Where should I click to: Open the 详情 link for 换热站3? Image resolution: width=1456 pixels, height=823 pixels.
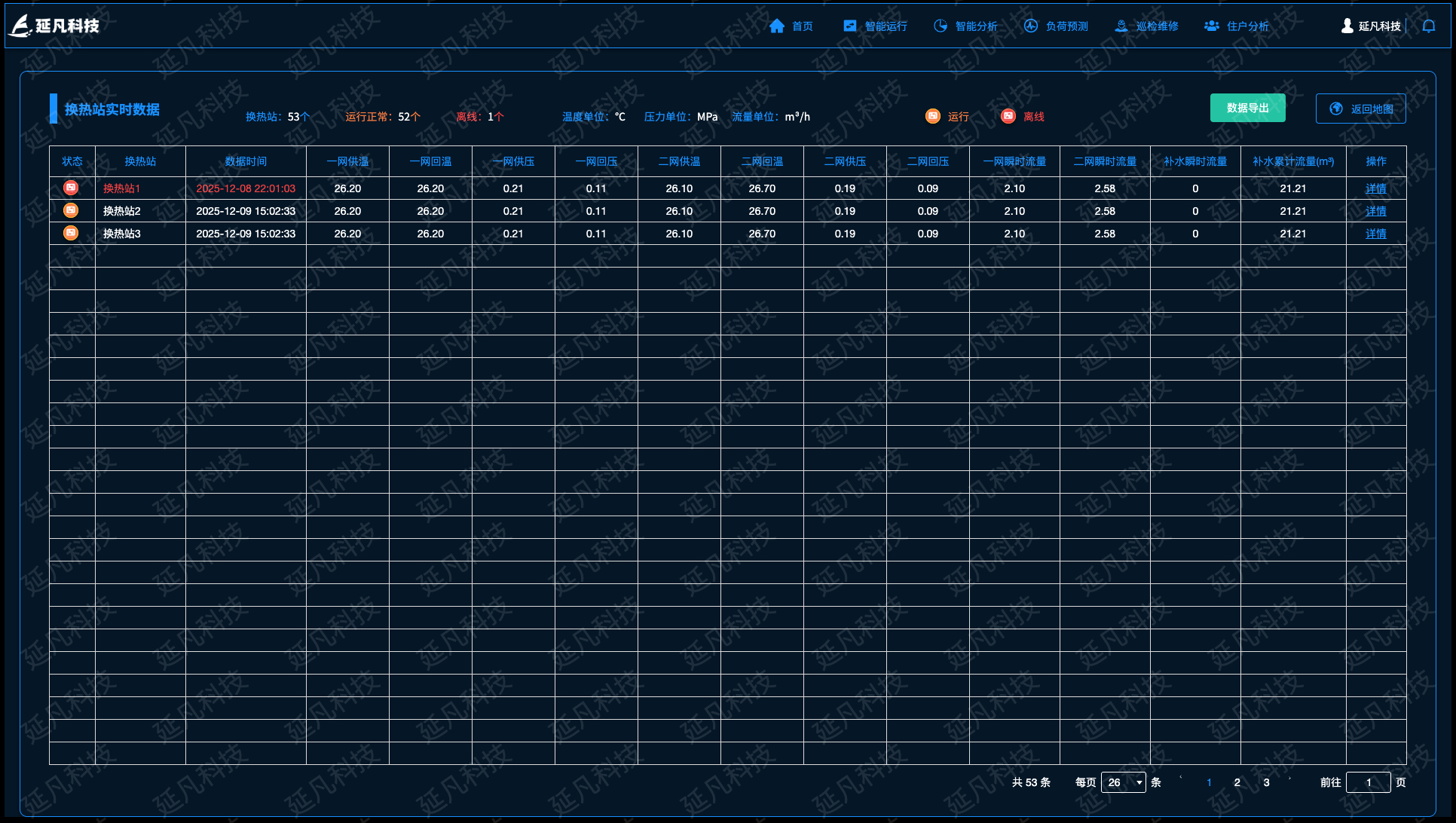(1375, 234)
